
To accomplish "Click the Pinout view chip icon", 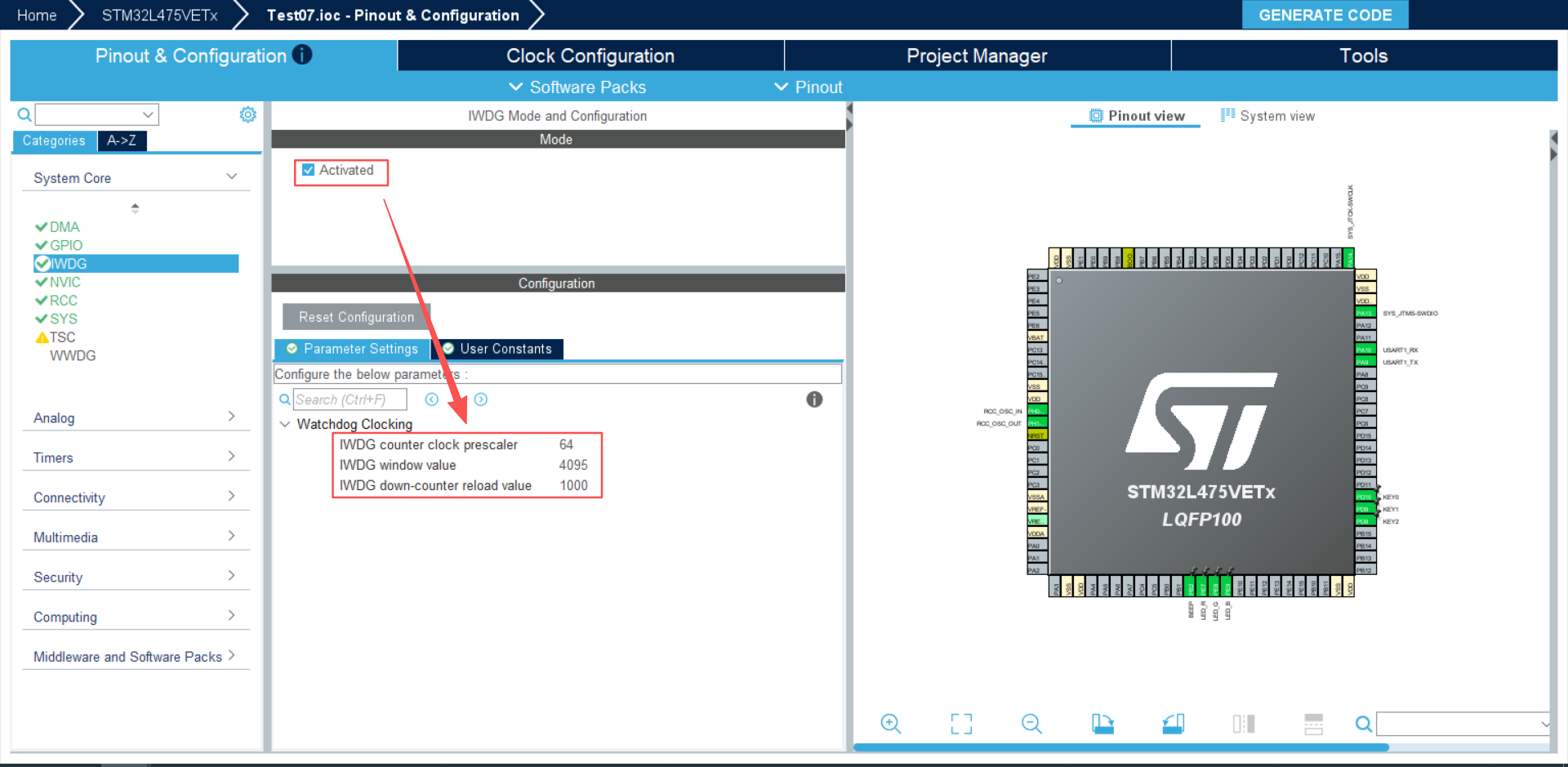I will pos(1096,116).
